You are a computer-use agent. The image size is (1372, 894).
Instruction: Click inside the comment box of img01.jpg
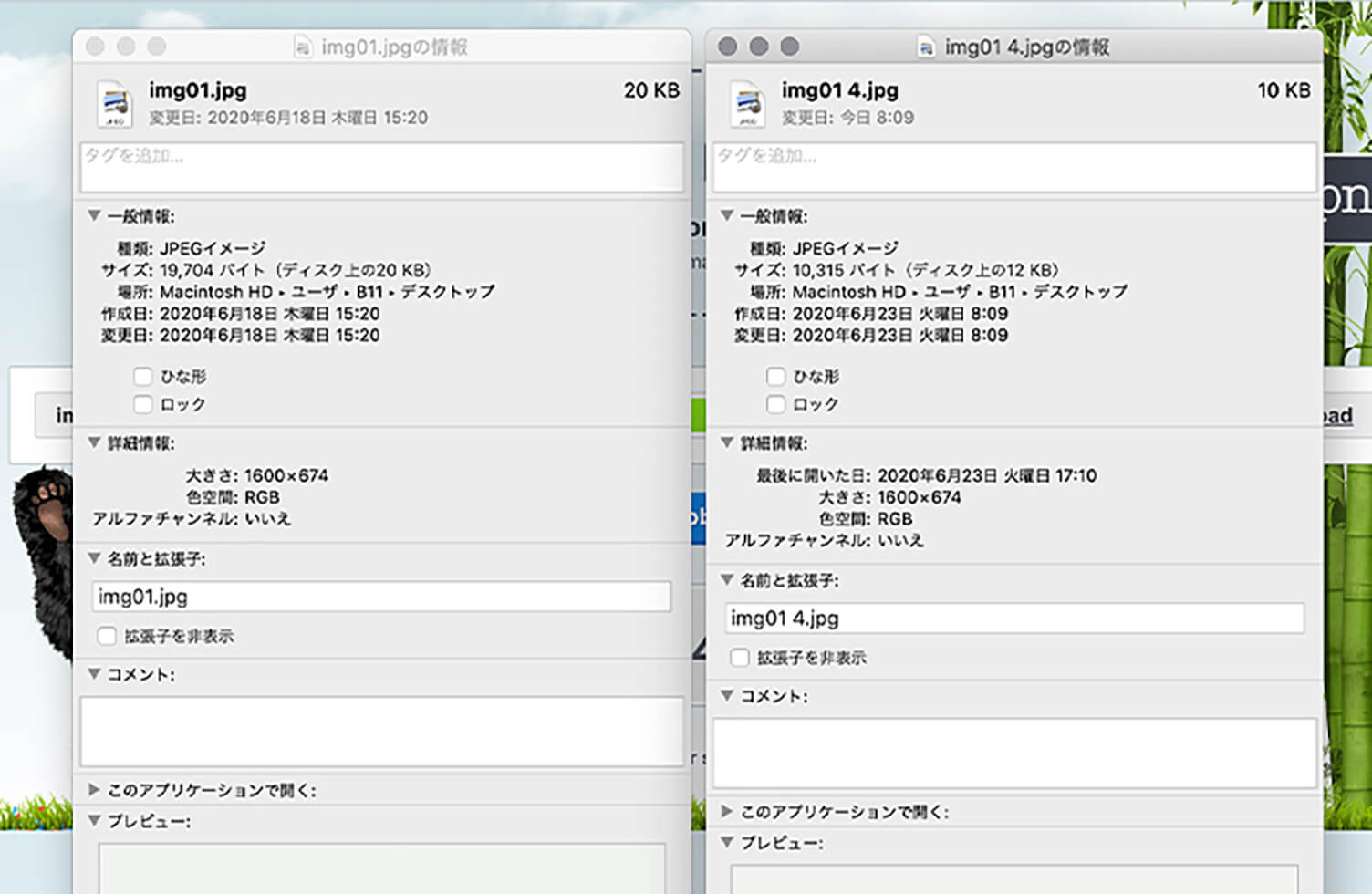point(381,730)
